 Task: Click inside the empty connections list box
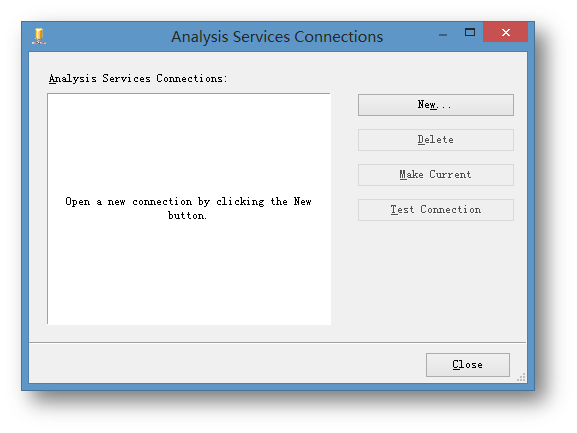click(x=189, y=209)
